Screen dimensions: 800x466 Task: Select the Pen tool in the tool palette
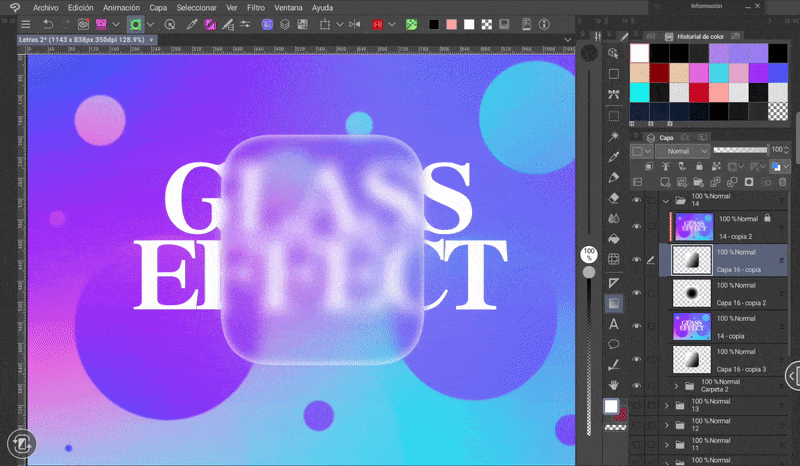pos(614,178)
